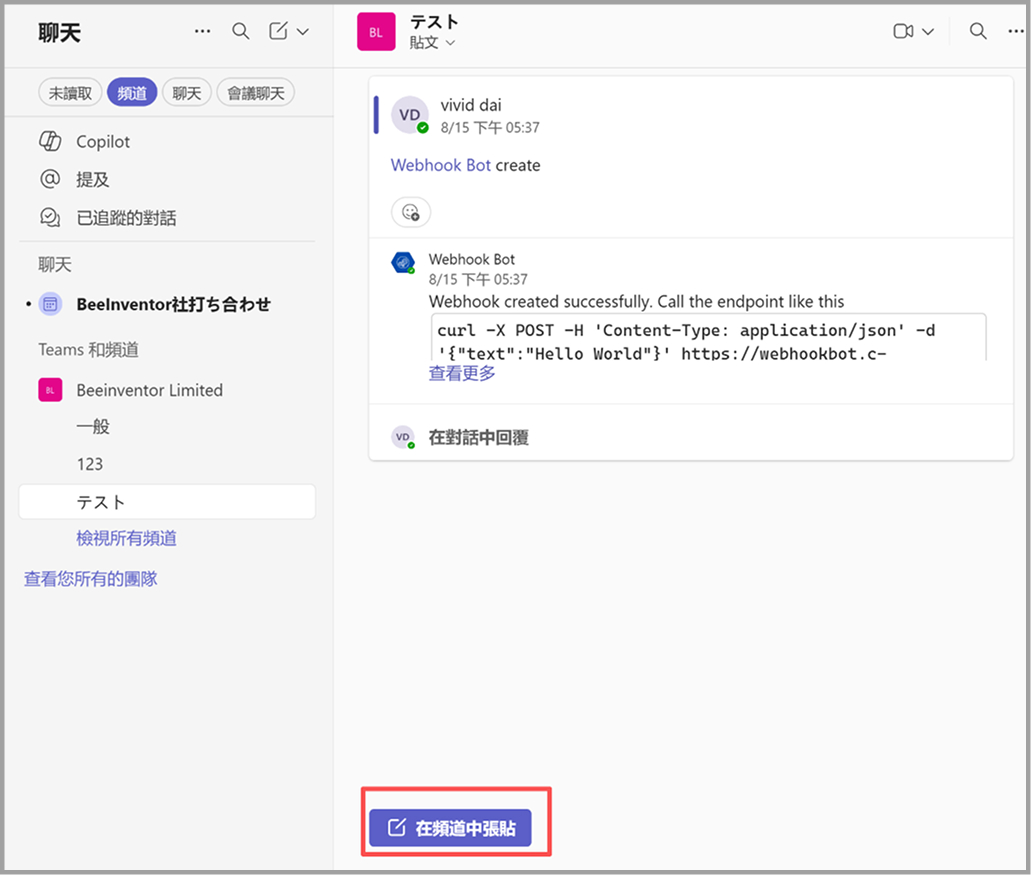Open the 貼文 dropdown under channel name

[x=432, y=42]
